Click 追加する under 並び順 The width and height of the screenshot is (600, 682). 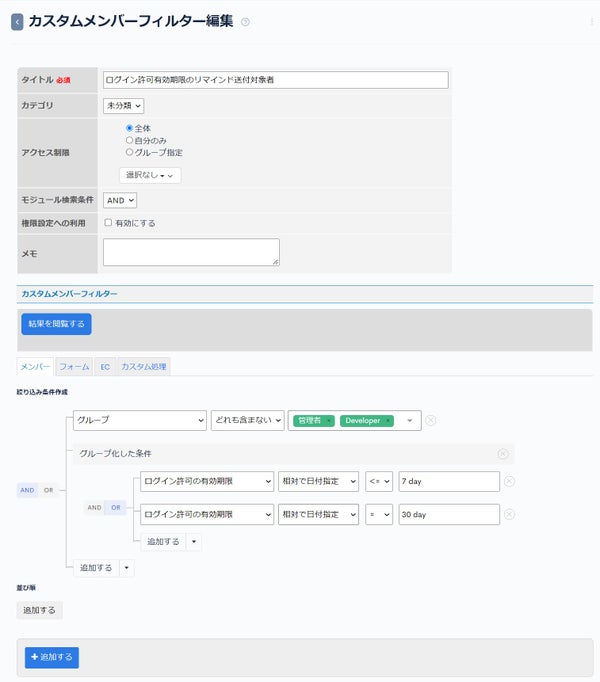click(40, 610)
